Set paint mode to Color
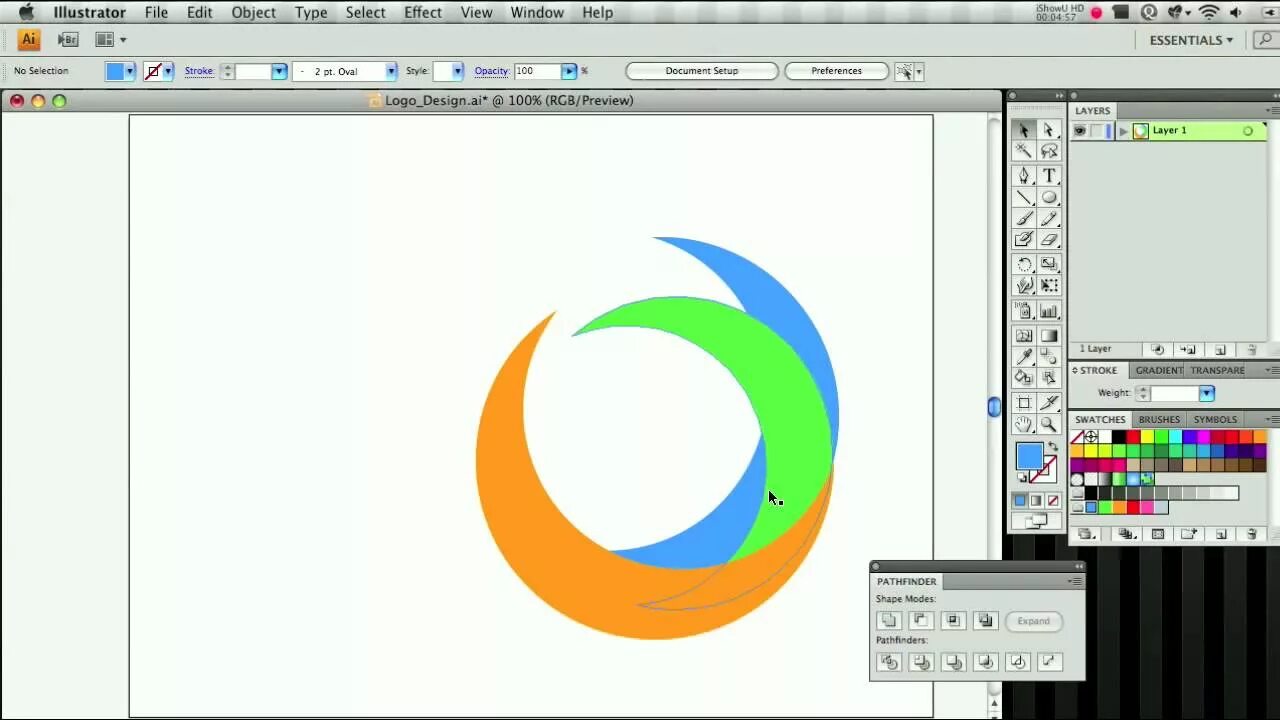 click(x=1020, y=501)
